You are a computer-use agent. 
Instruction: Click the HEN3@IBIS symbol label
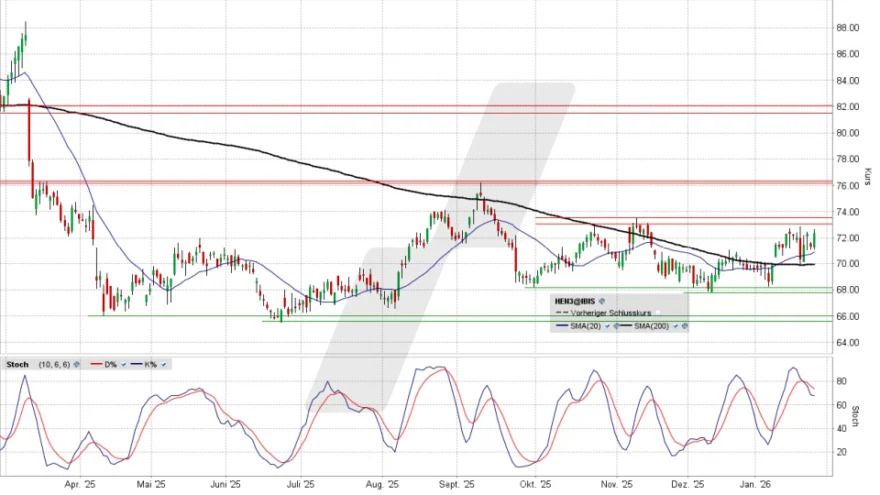(x=576, y=300)
